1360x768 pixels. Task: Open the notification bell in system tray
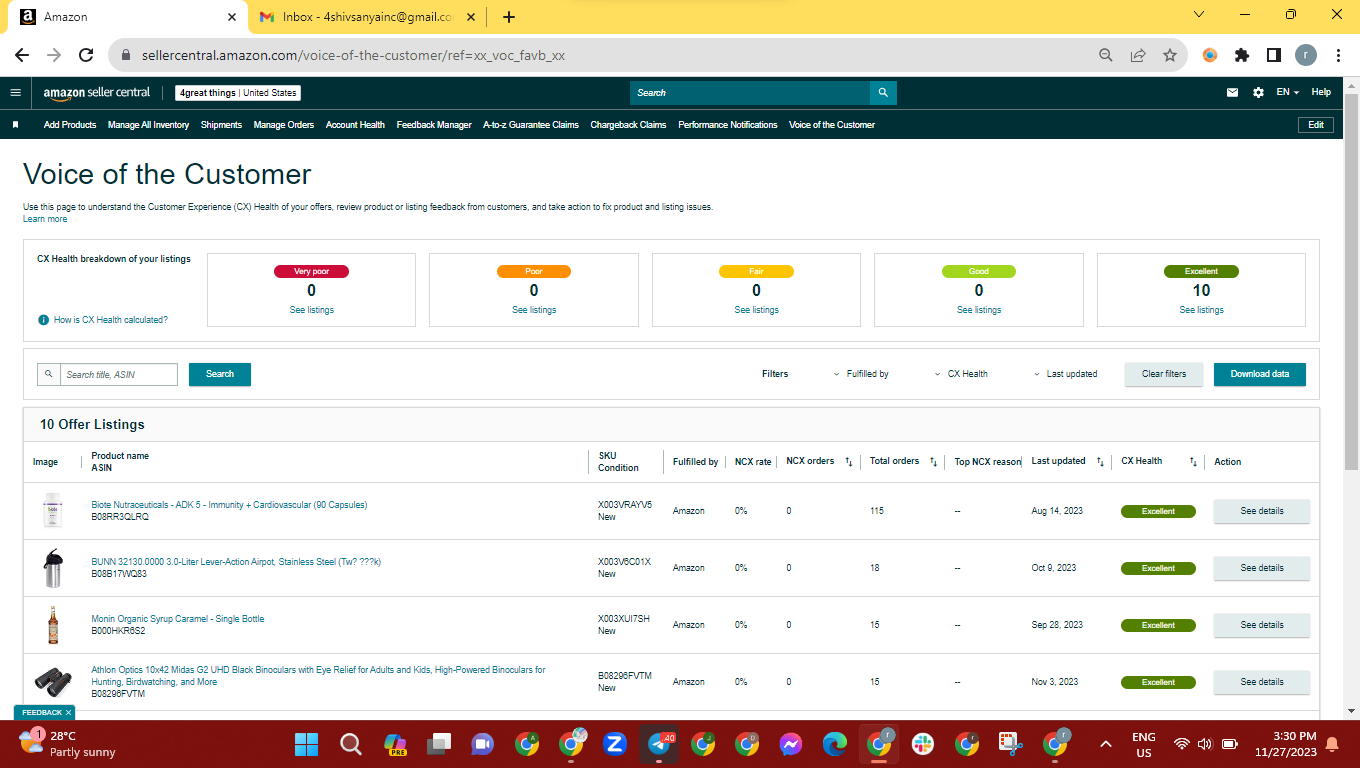tap(1332, 744)
